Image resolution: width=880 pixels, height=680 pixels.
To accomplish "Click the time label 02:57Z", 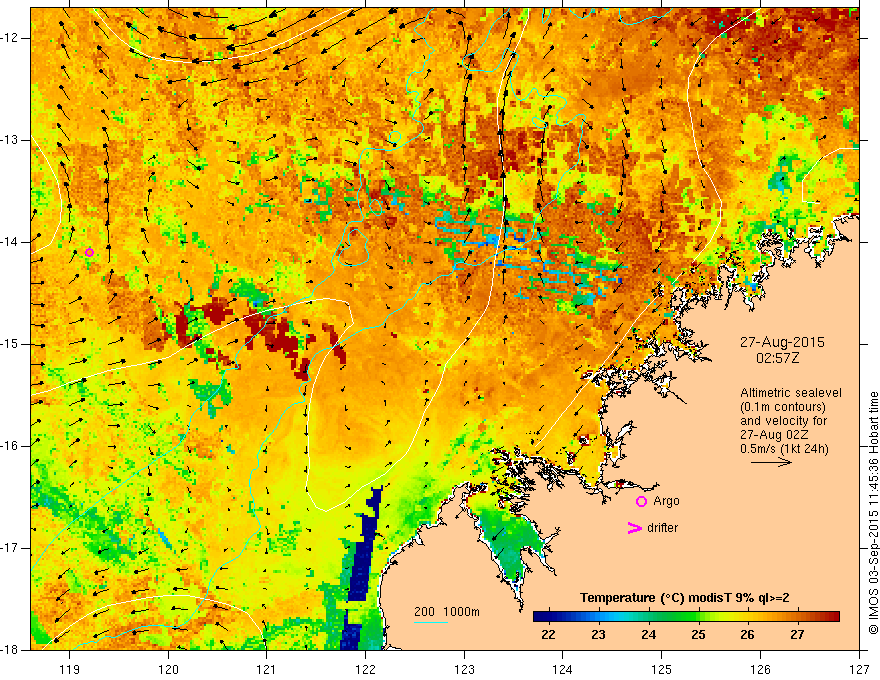I will (x=777, y=358).
